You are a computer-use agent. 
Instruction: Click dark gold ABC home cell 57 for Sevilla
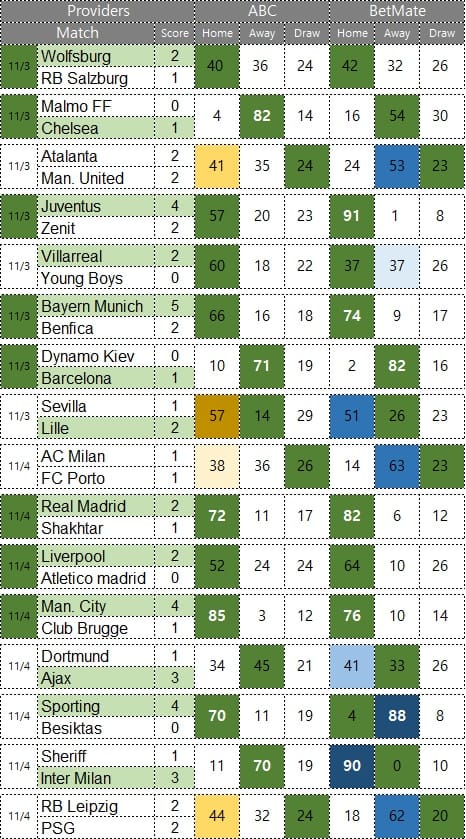[217, 416]
